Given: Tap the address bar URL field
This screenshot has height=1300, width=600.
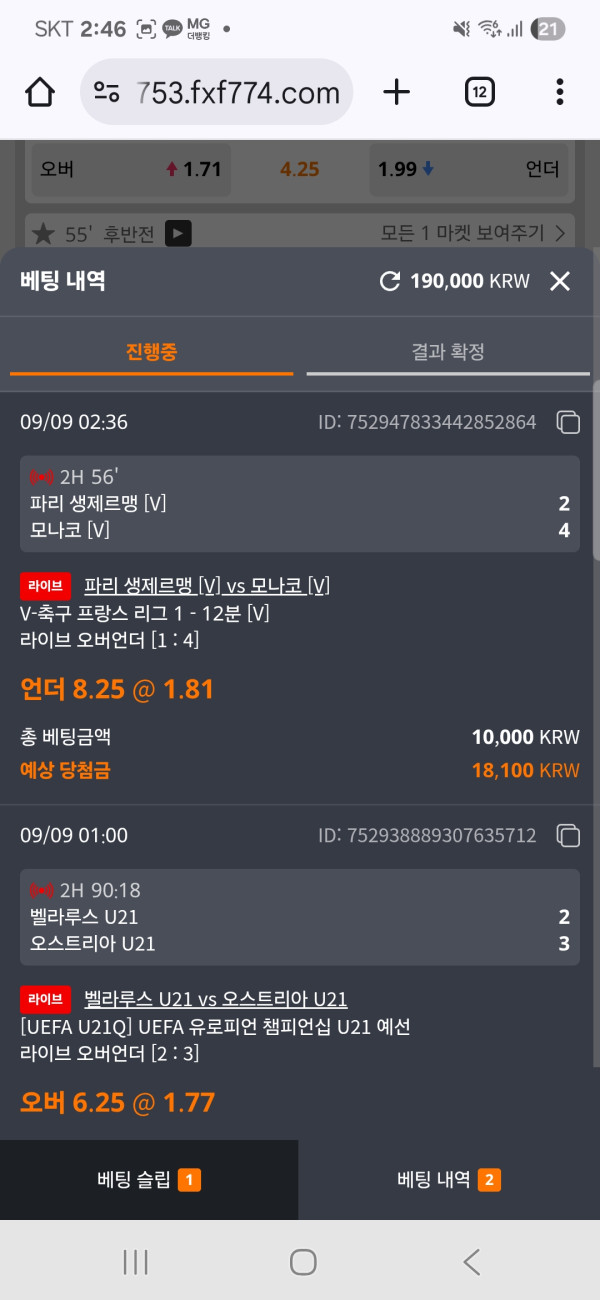Looking at the screenshot, I should (x=238, y=93).
